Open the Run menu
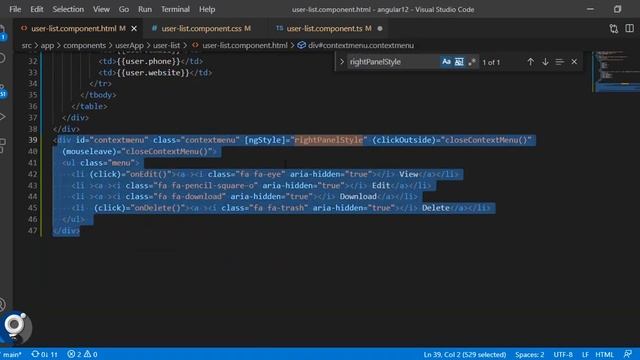The width and height of the screenshot is (640, 360). pyautogui.click(x=144, y=9)
